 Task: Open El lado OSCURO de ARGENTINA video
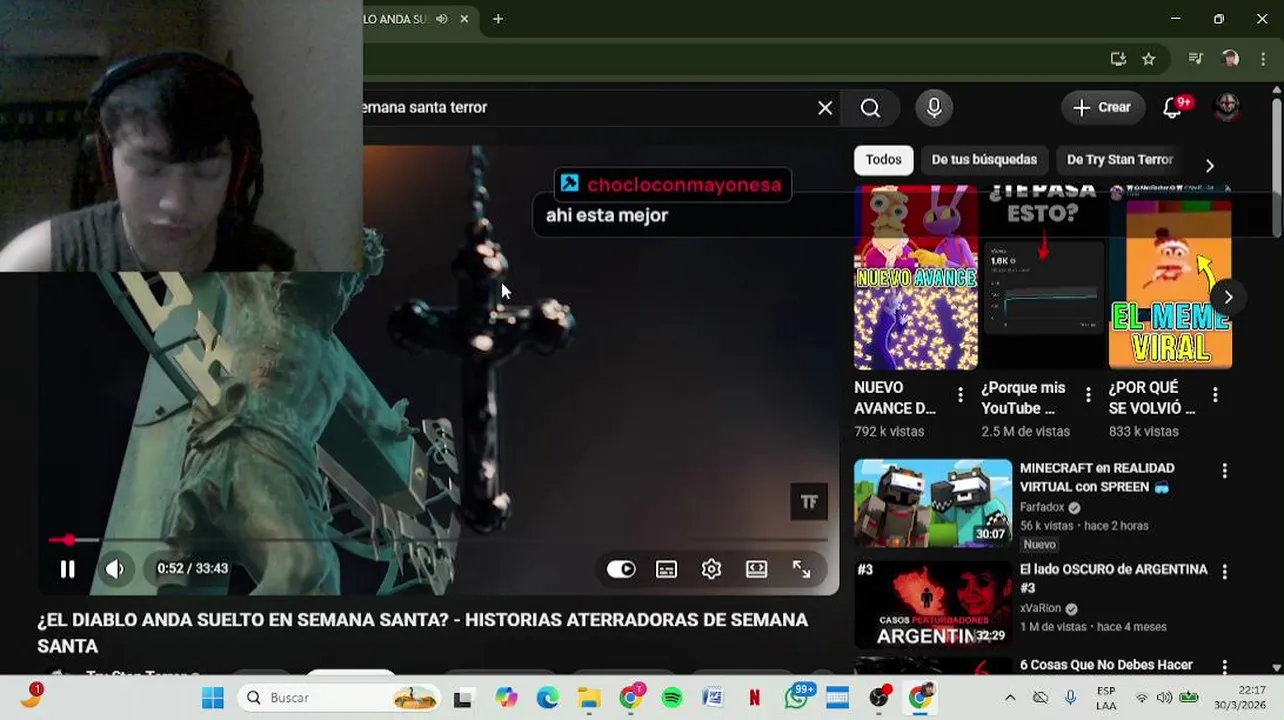1113,579
